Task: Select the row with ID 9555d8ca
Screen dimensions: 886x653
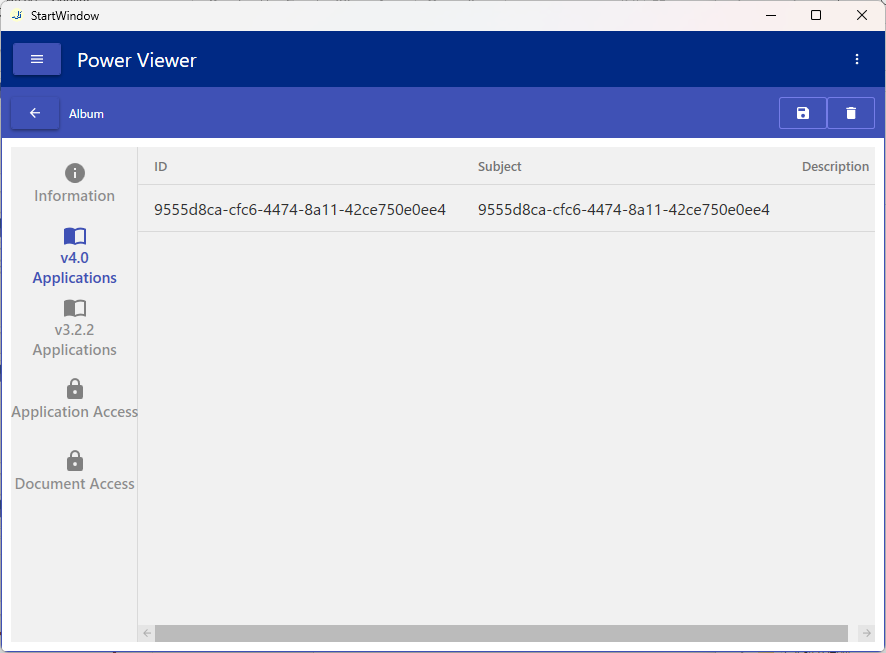Action: coord(299,210)
